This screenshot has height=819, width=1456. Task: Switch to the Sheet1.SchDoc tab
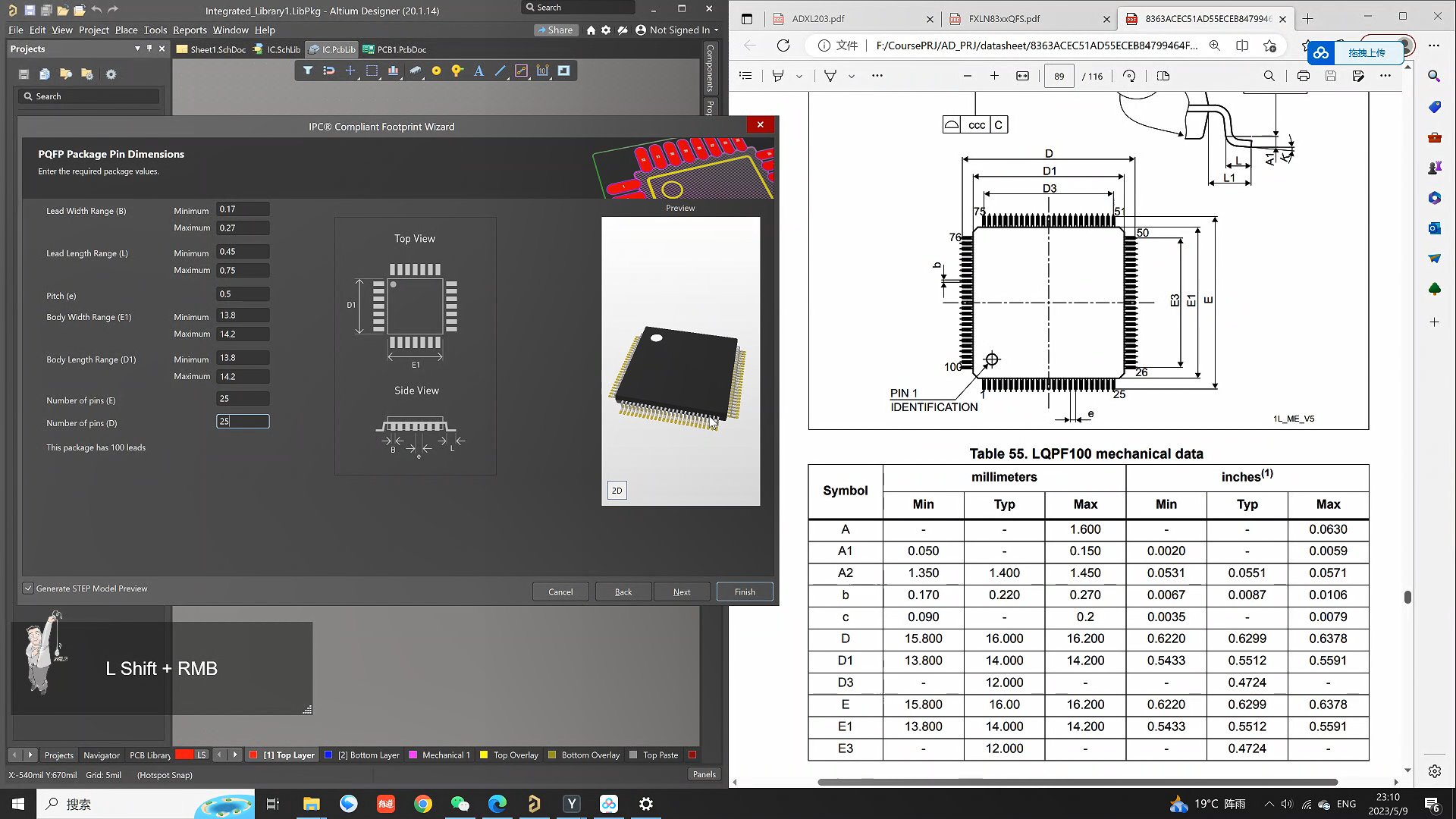click(x=211, y=49)
